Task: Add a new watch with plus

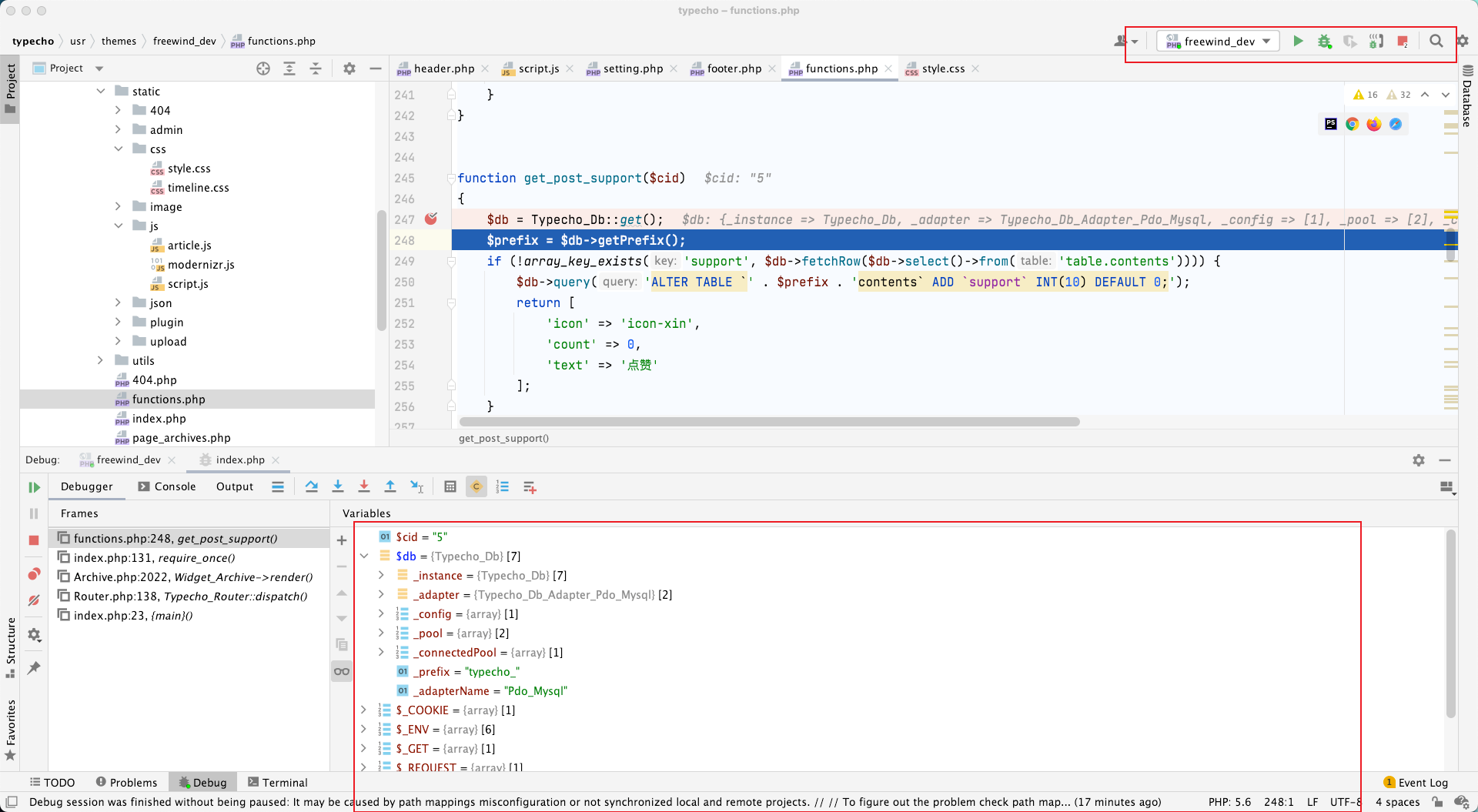Action: point(342,540)
